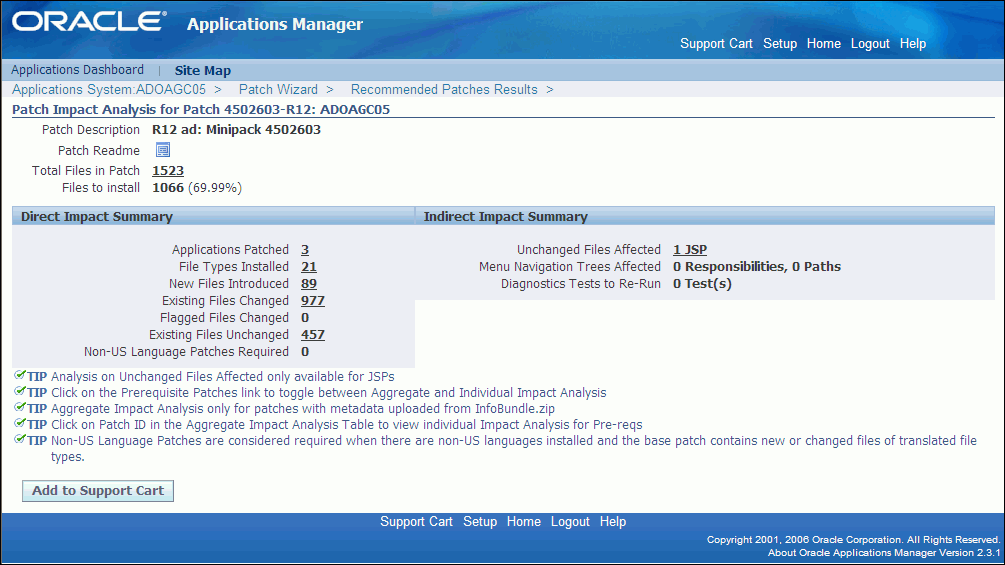Screen dimensions: 1005x565
Task: Open Unchanged Files Affected 1 JSP link
Action: (690, 250)
